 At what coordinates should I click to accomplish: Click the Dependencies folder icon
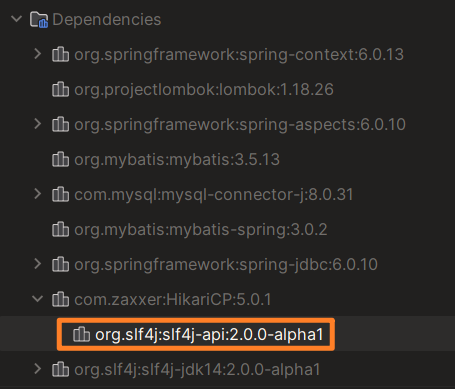pyautogui.click(x=39, y=19)
